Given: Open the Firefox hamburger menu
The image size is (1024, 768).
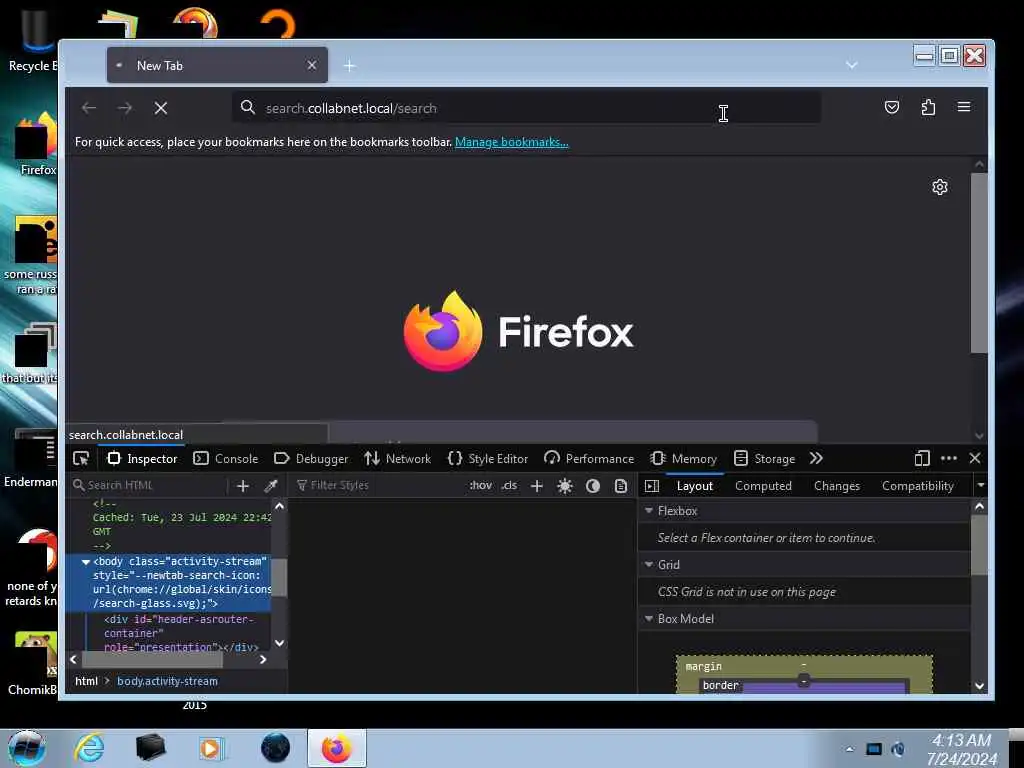Looking at the screenshot, I should click(964, 107).
